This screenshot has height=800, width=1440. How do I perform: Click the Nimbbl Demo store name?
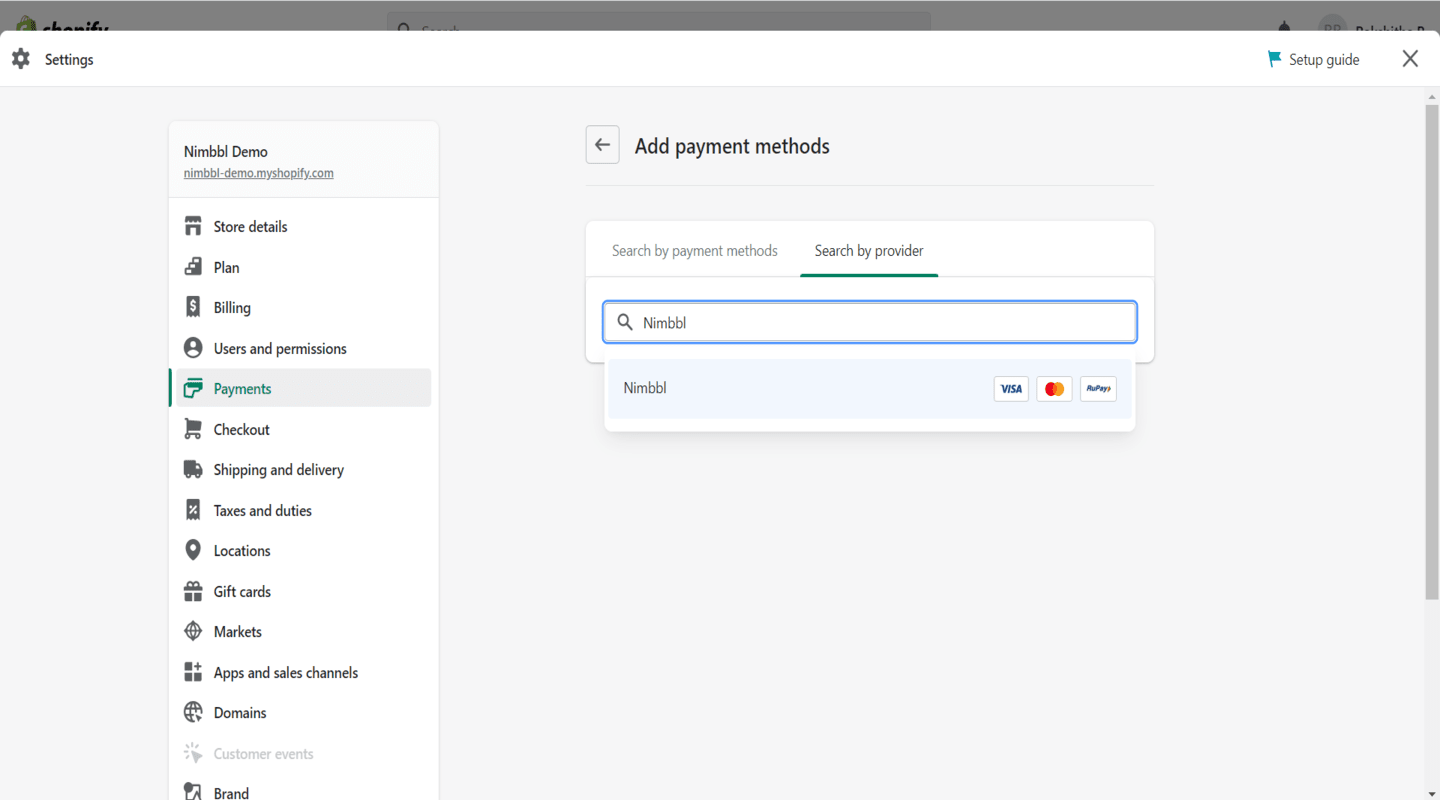coord(225,152)
